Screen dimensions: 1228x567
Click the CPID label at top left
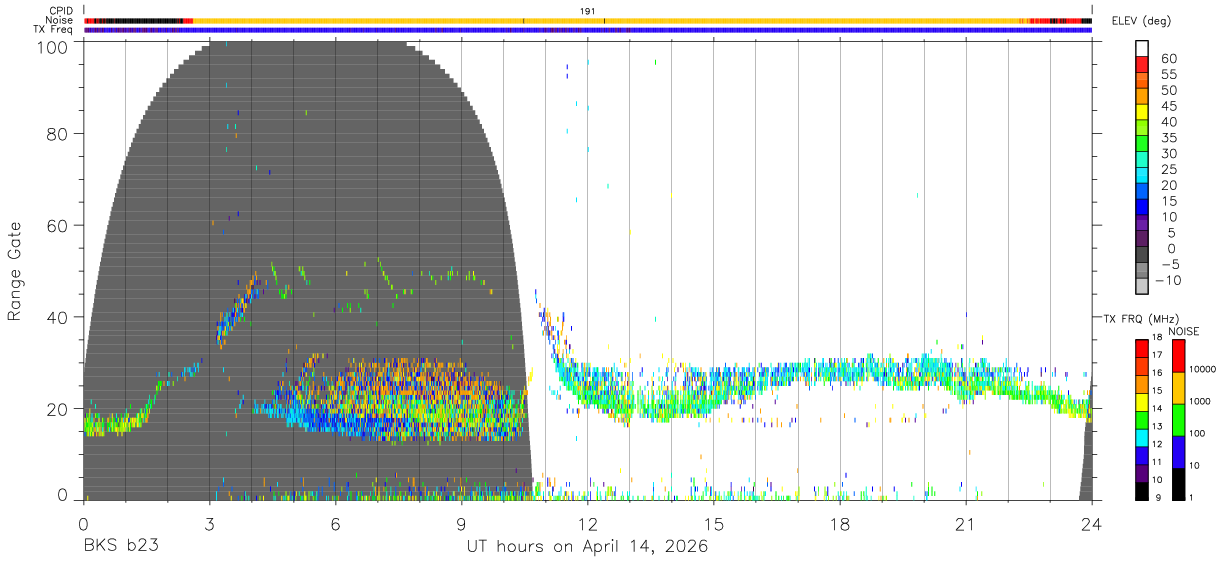tap(61, 11)
